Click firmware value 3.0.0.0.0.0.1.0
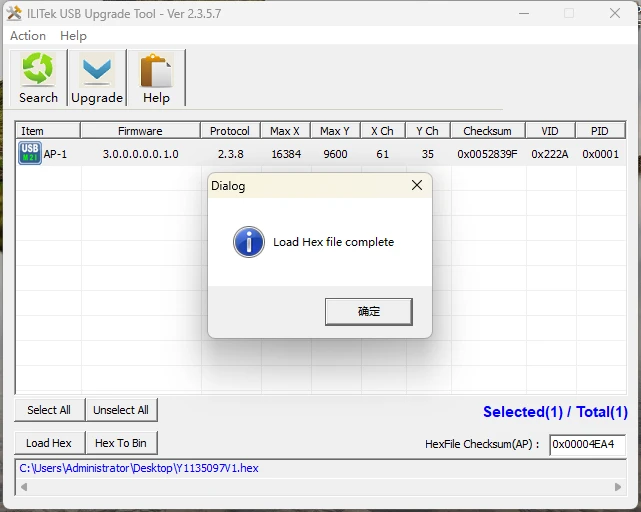The height and width of the screenshot is (512, 641). click(x=140, y=154)
